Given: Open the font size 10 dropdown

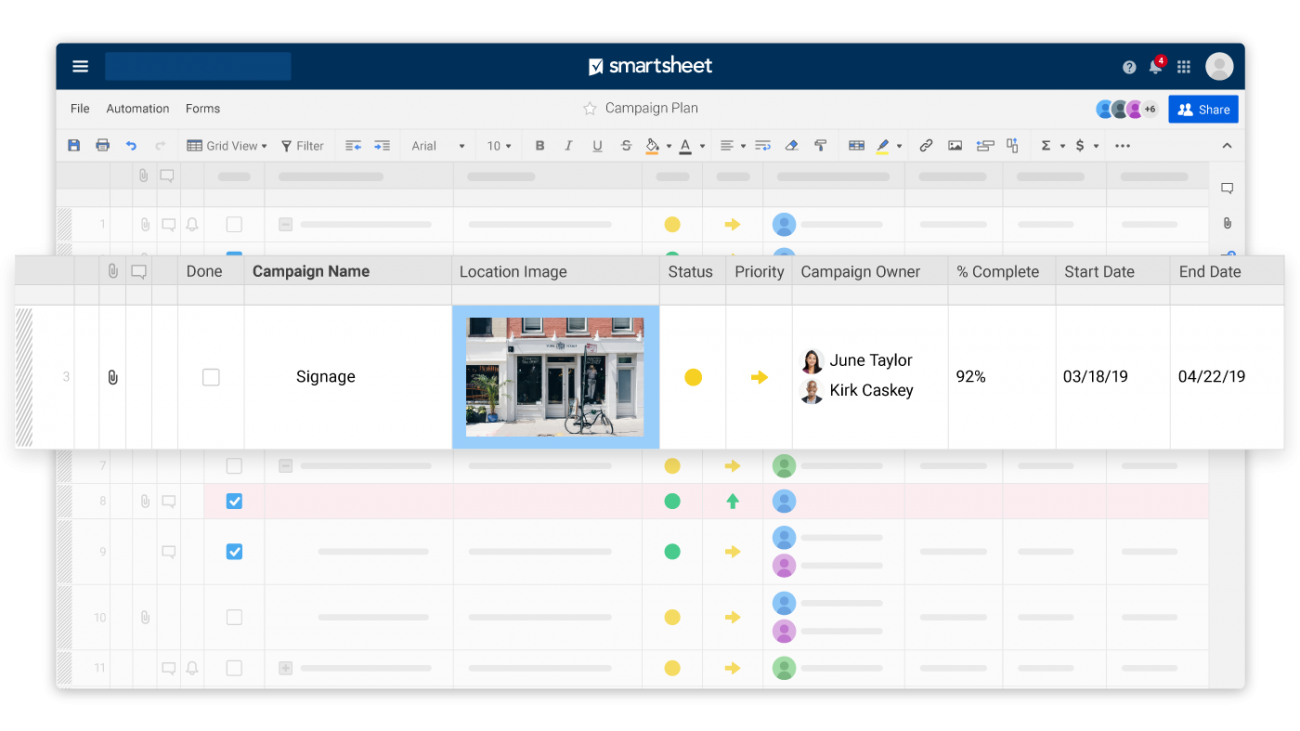Looking at the screenshot, I should coord(498,145).
